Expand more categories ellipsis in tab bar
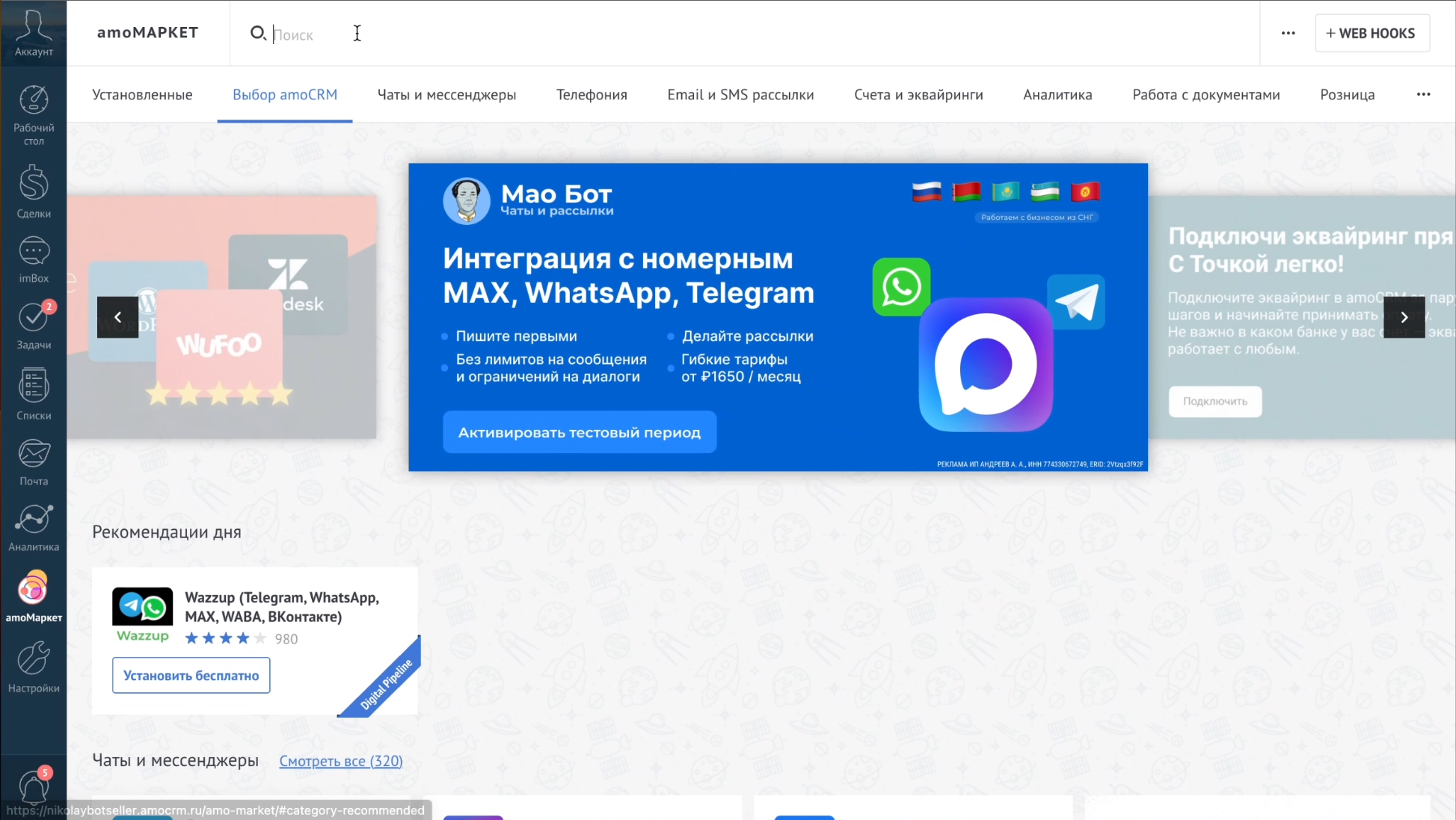The height and width of the screenshot is (820, 1456). (x=1423, y=94)
